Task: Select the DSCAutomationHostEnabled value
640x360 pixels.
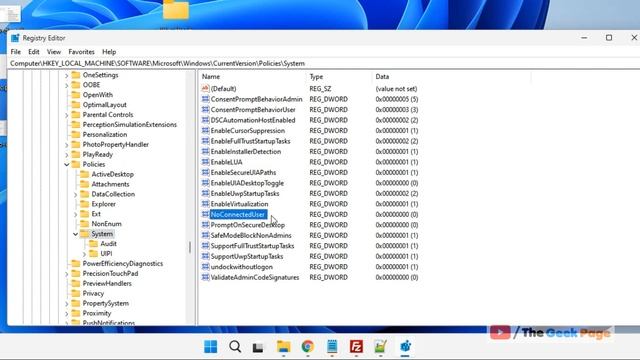Action: click(253, 120)
